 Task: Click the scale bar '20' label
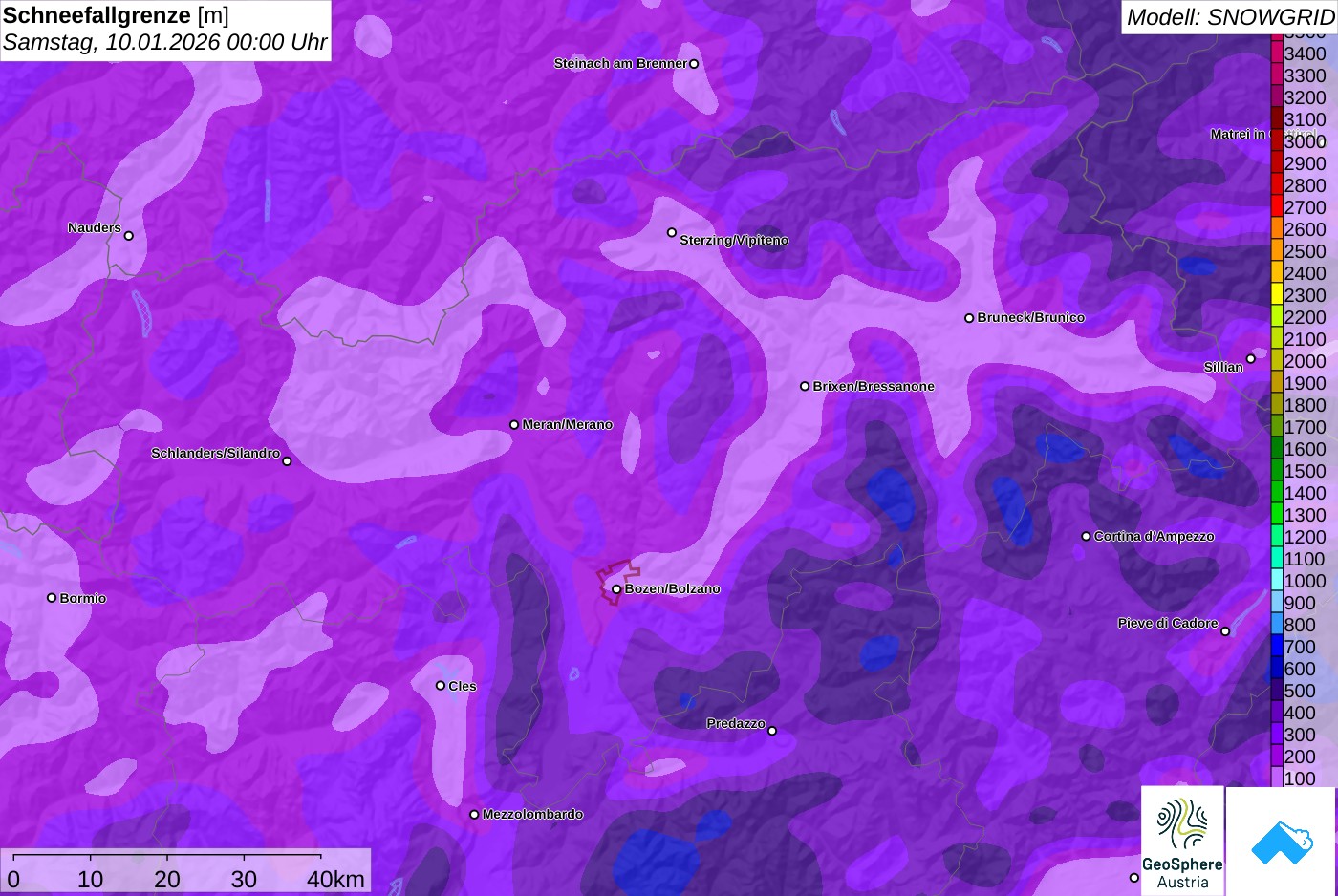click(x=167, y=879)
